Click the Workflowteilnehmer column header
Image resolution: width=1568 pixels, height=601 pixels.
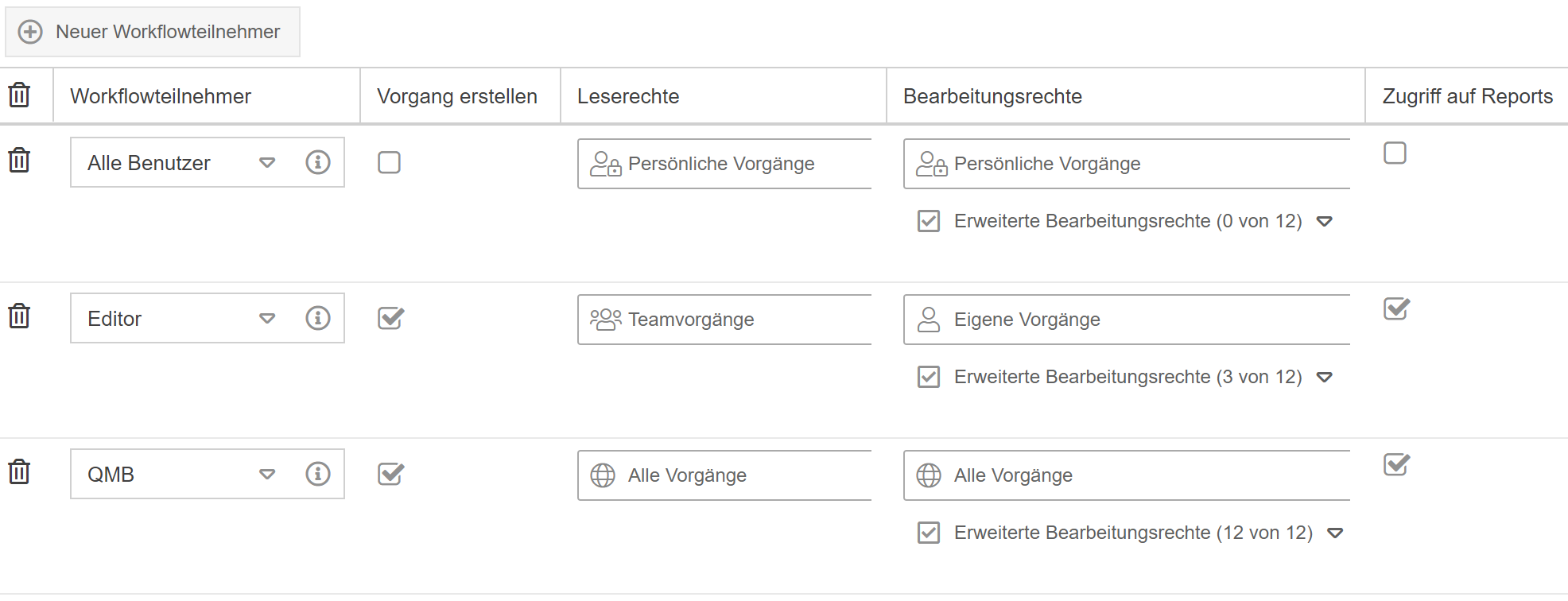pos(161,96)
